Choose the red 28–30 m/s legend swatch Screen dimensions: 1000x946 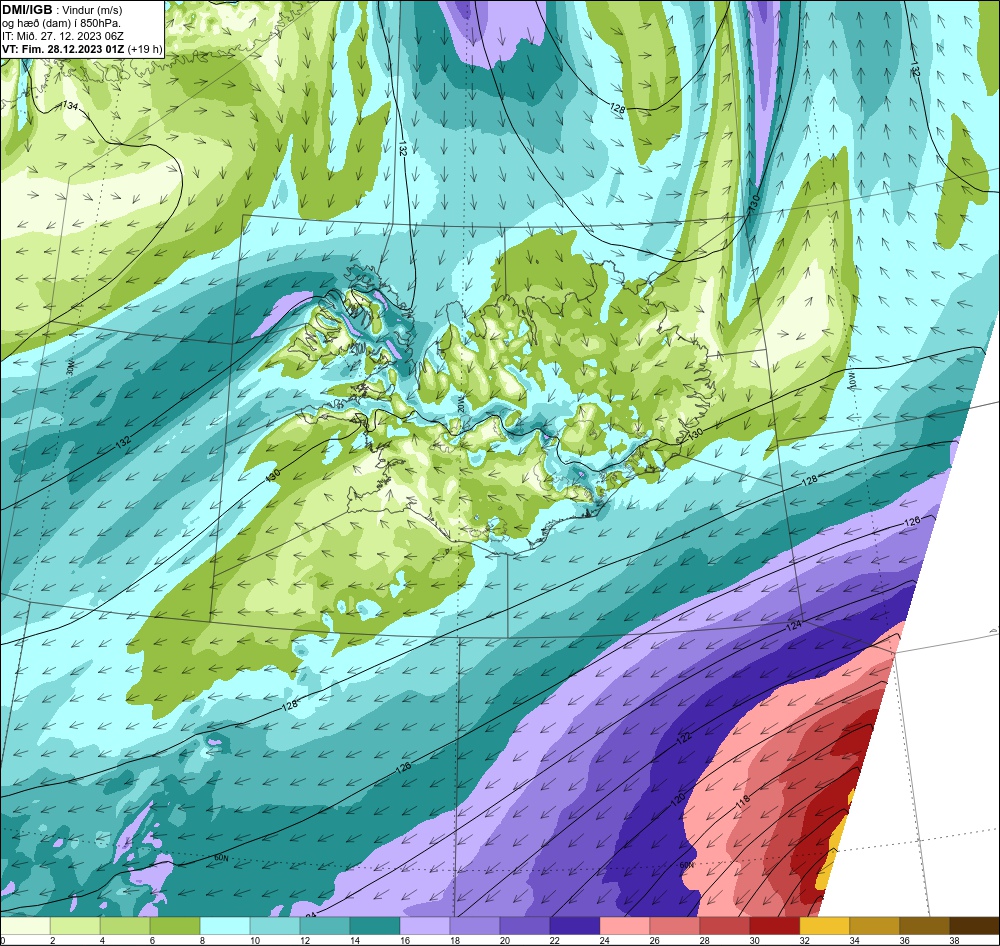[x=724, y=926]
